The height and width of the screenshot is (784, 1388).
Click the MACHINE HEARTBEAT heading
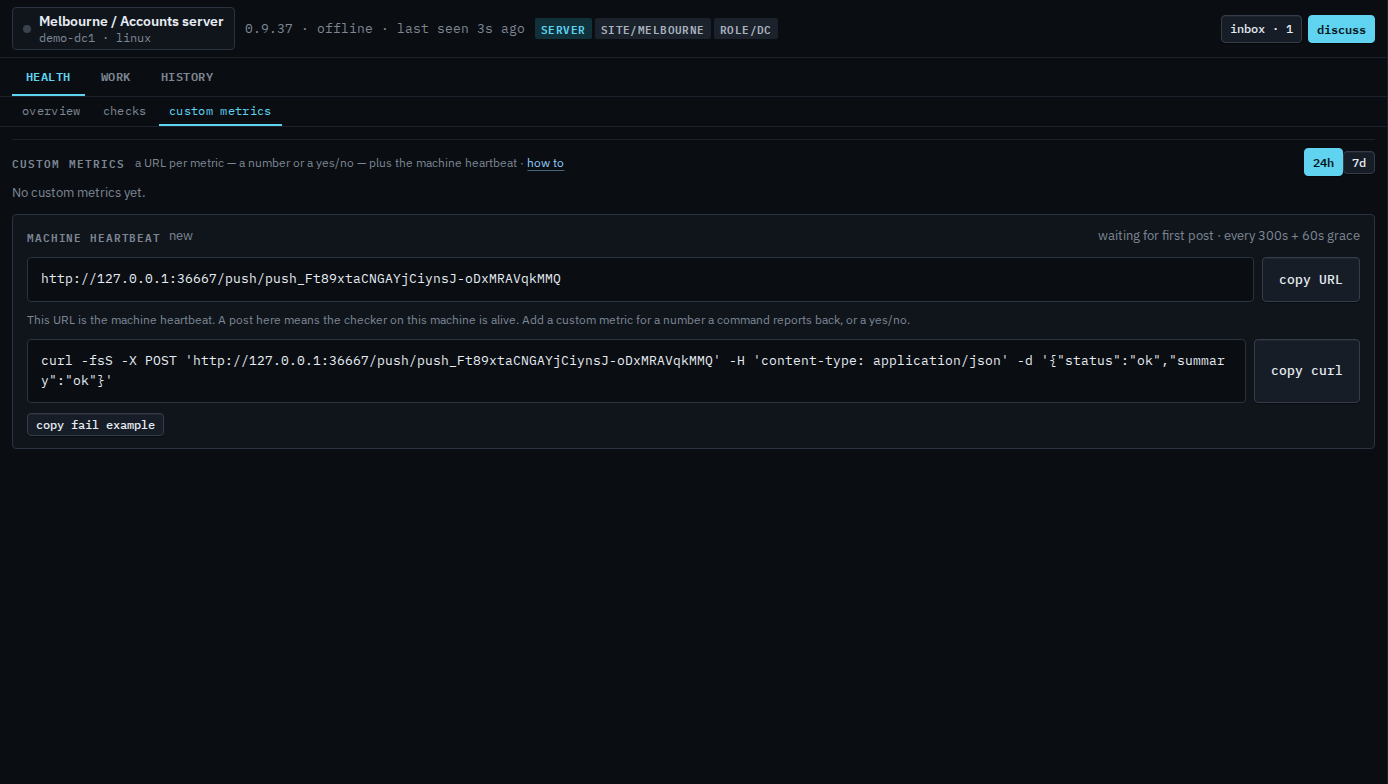[x=94, y=238]
